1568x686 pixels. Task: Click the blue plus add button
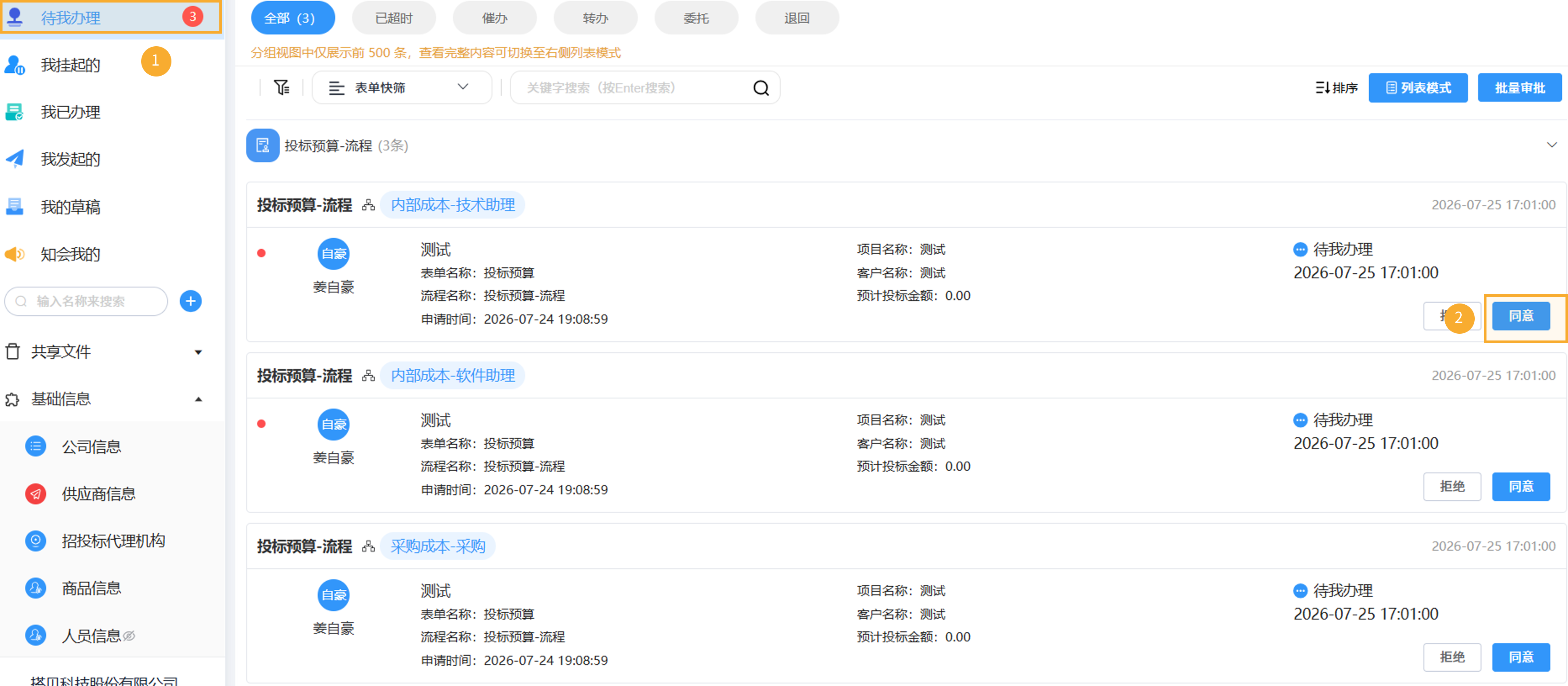(190, 301)
